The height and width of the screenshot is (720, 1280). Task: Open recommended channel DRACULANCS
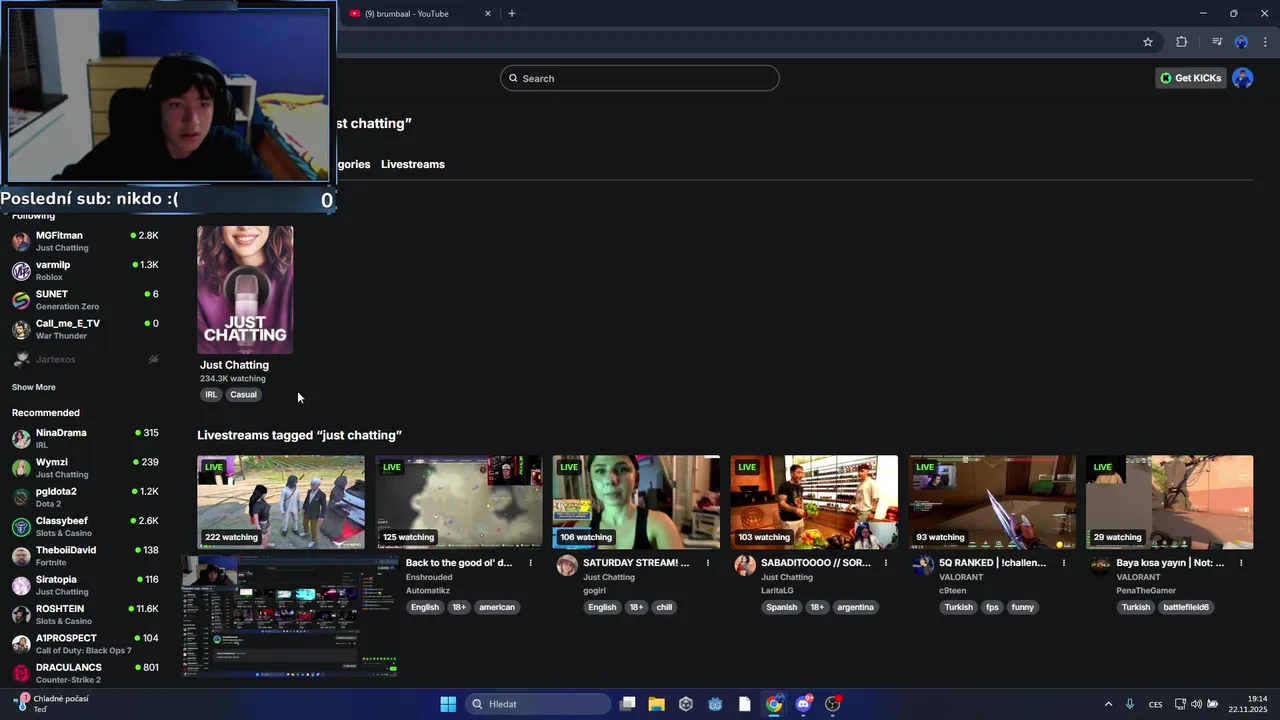coord(85,673)
